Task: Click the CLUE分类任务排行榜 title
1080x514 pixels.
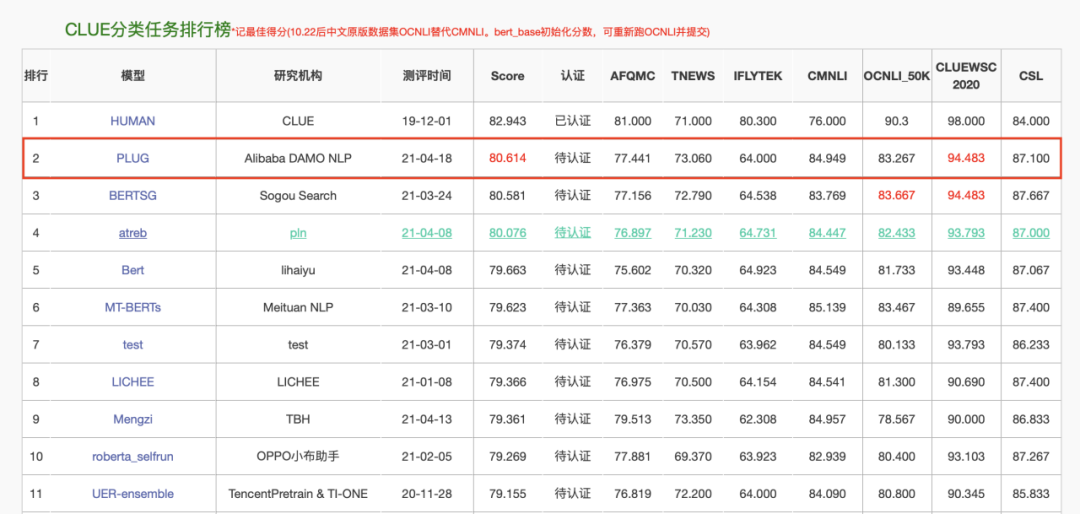Action: coord(147,30)
